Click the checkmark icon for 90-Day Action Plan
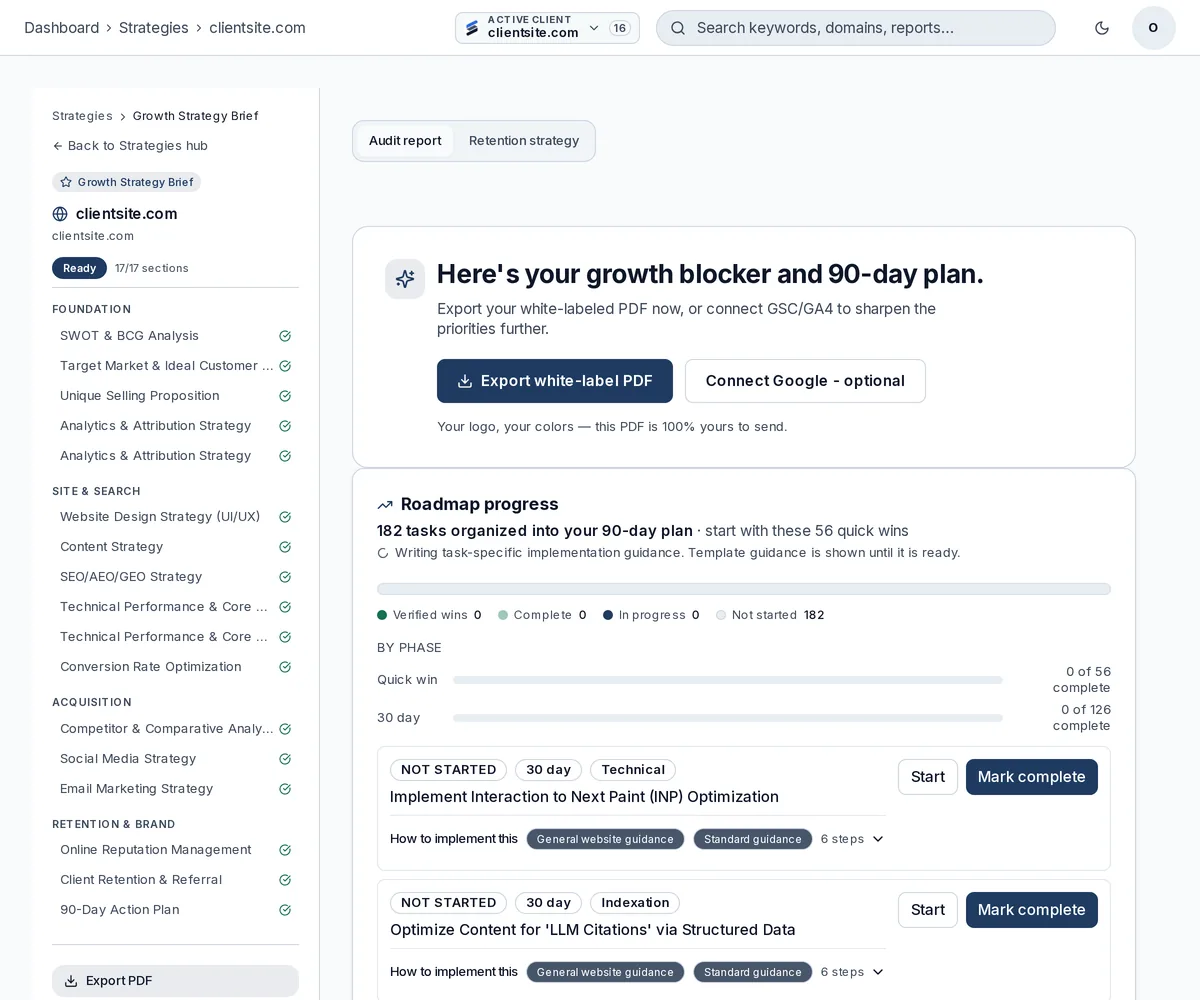This screenshot has height=1000, width=1200. pyautogui.click(x=285, y=910)
